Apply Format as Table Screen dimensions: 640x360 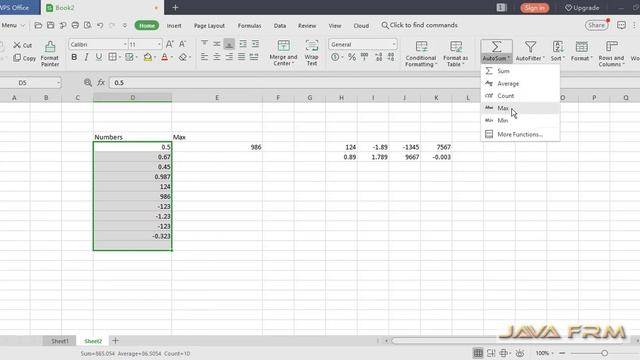pos(456,53)
